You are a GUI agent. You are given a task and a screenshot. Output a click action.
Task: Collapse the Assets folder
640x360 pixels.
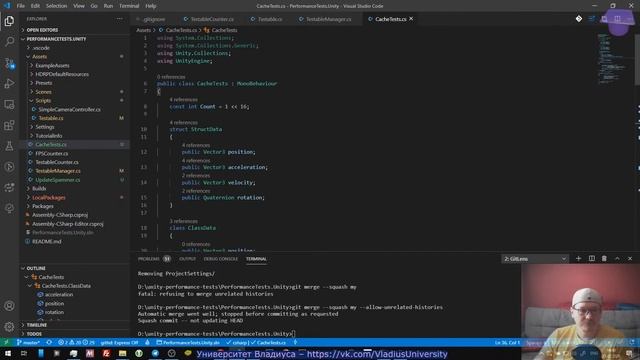40,57
